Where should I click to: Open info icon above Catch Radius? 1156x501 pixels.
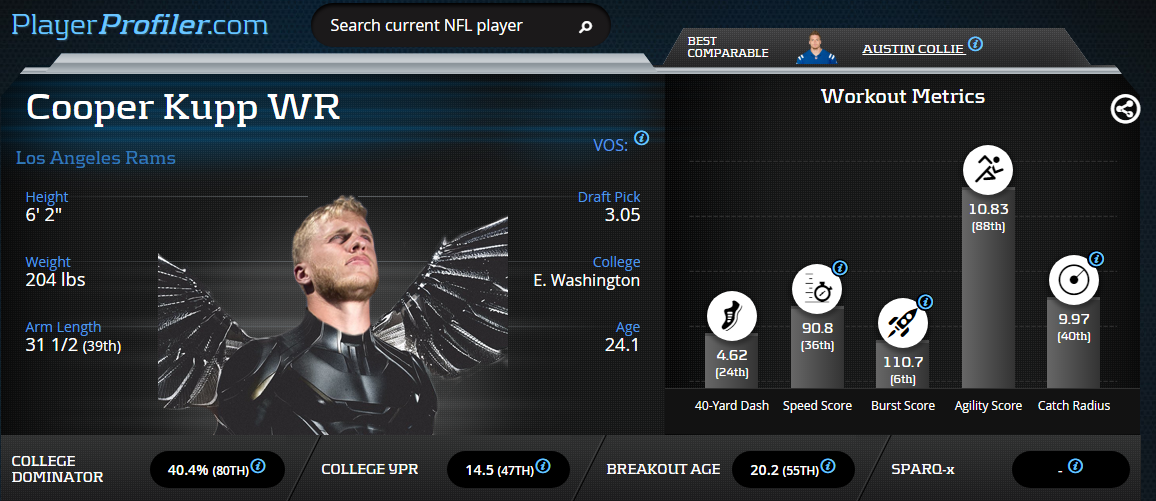[1096, 259]
